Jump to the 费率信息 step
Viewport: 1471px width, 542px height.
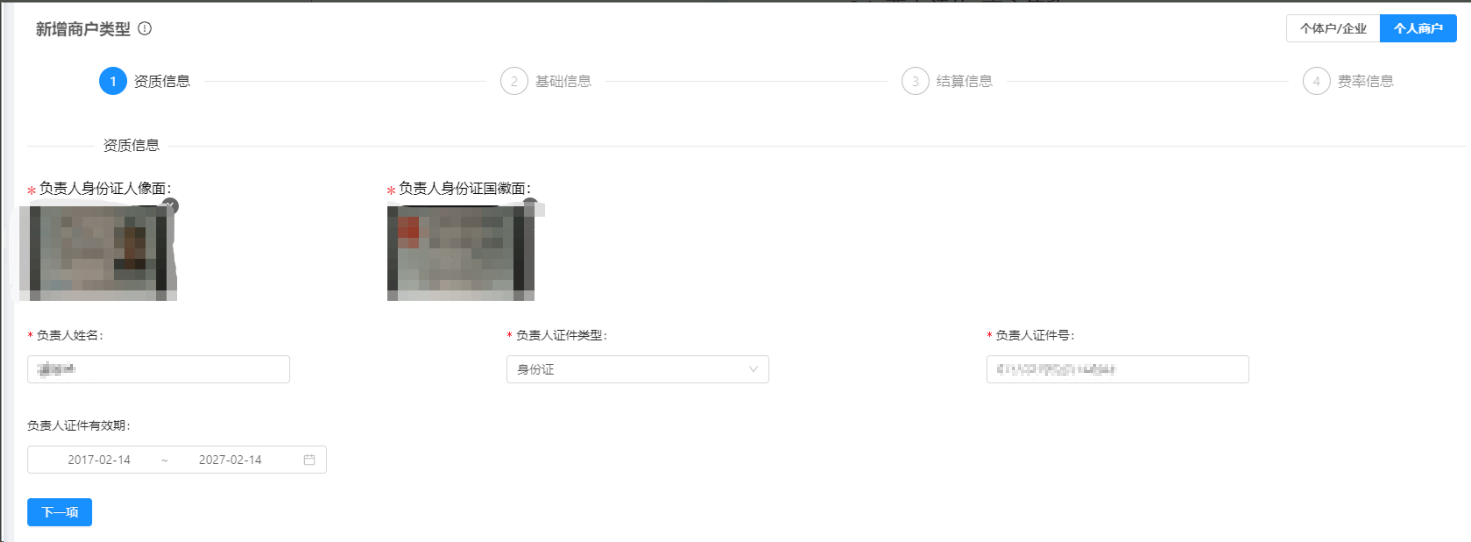tap(1365, 81)
